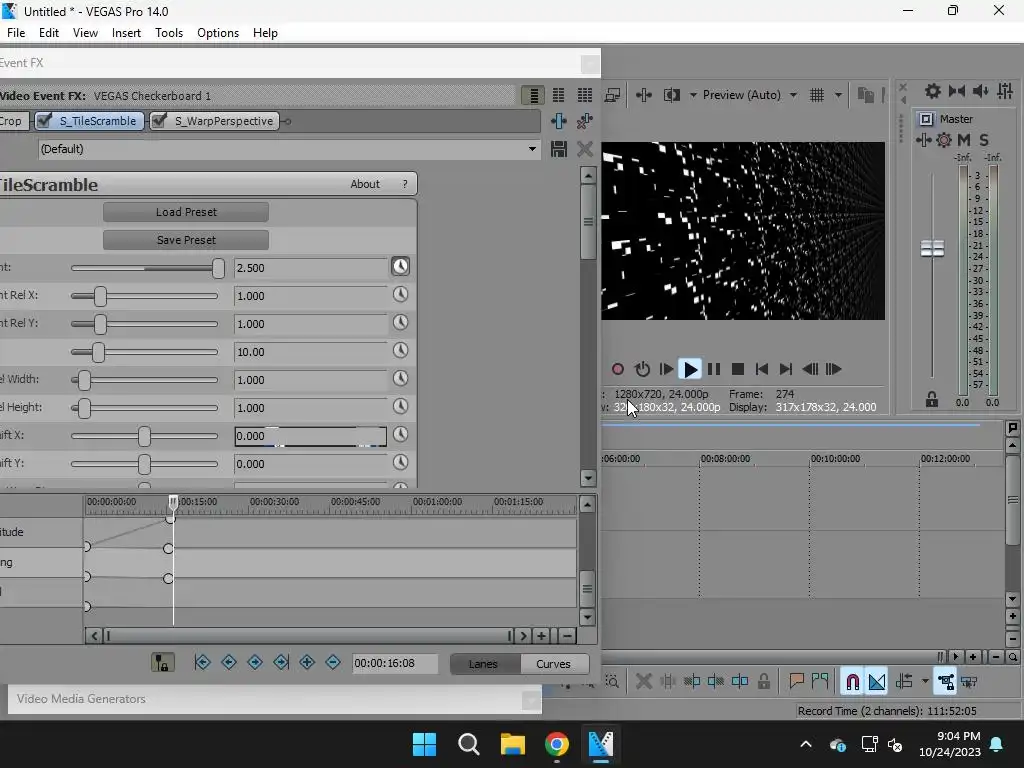Viewport: 1024px width, 768px height.
Task: Click the Play button in preview transport
Action: click(690, 369)
